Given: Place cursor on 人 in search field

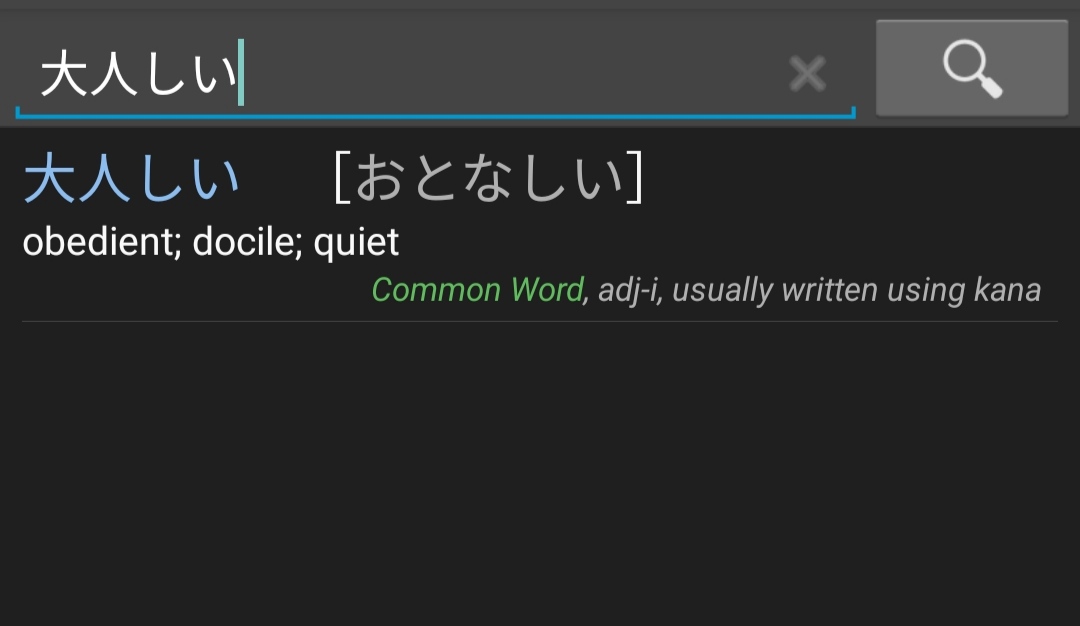Looking at the screenshot, I should [112, 75].
